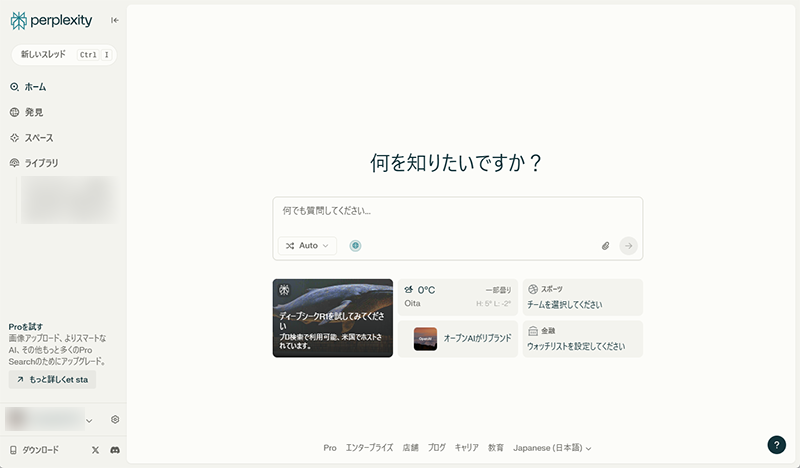Image resolution: width=800 pixels, height=468 pixels.
Task: Click the Pro footer link
Action: point(330,448)
